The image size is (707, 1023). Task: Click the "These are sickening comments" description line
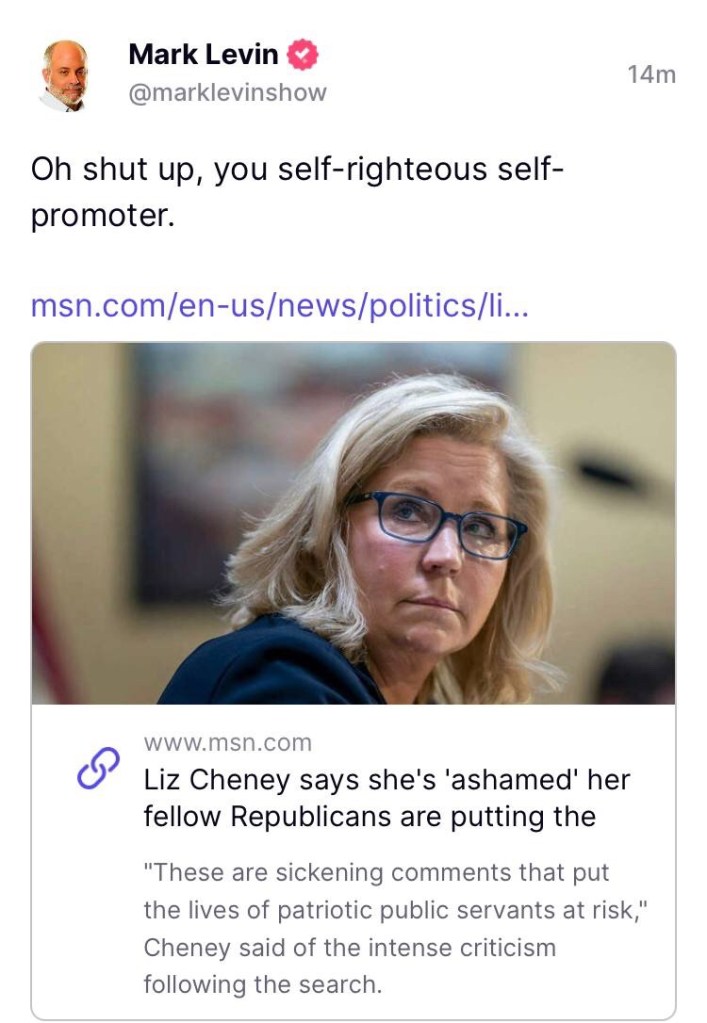[377, 873]
